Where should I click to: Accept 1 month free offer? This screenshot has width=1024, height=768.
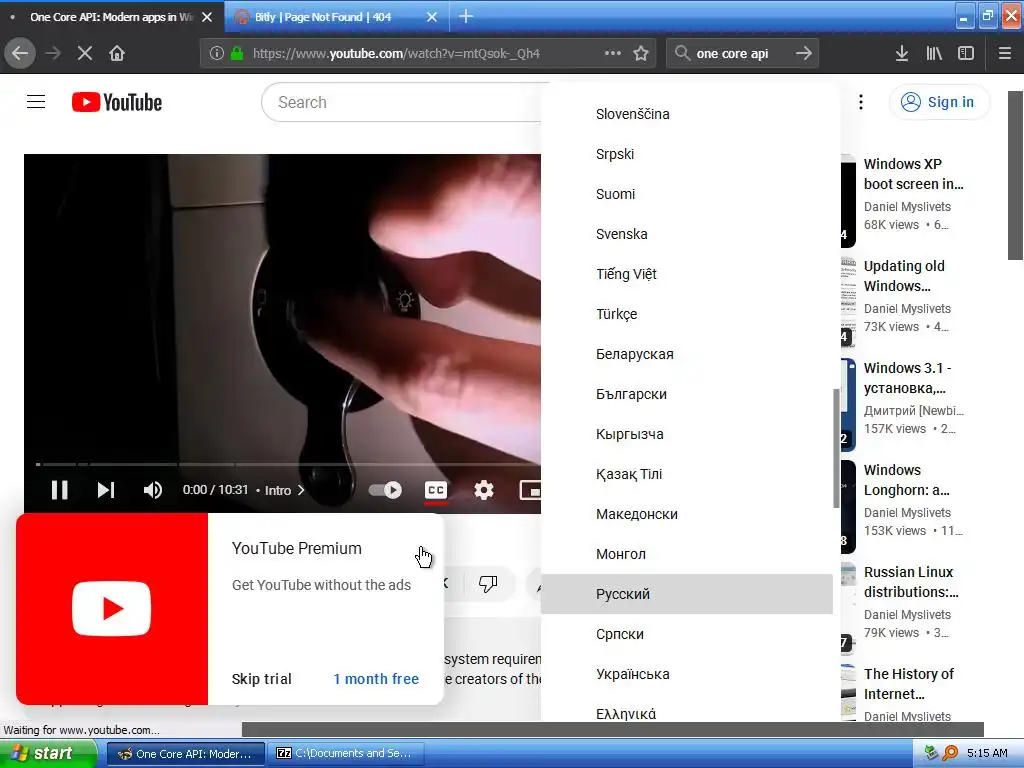coord(376,679)
